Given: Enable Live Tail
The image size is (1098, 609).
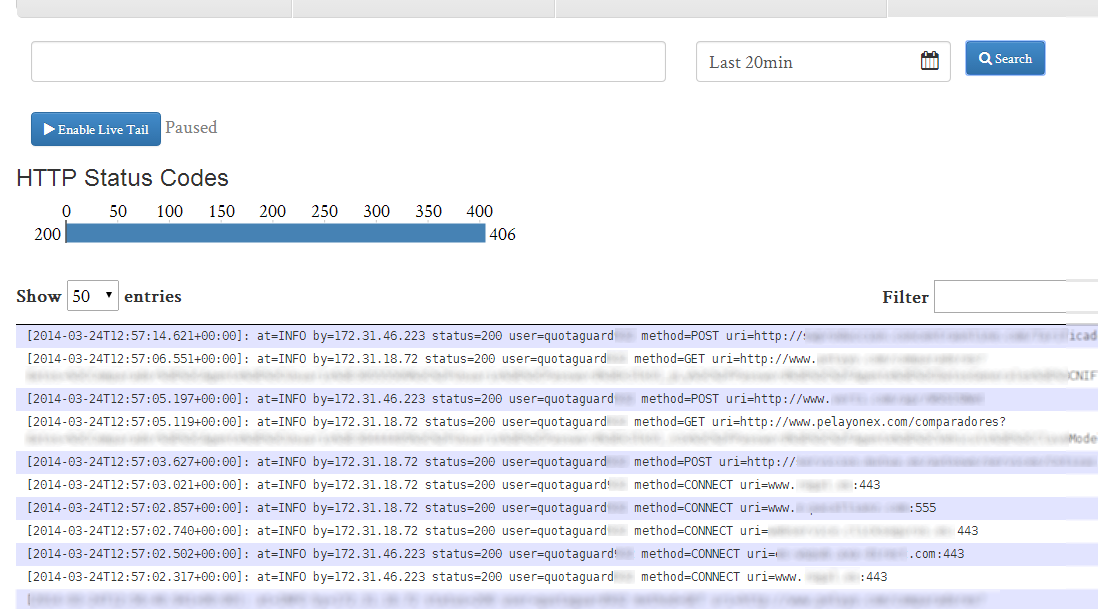Looking at the screenshot, I should (x=95, y=128).
